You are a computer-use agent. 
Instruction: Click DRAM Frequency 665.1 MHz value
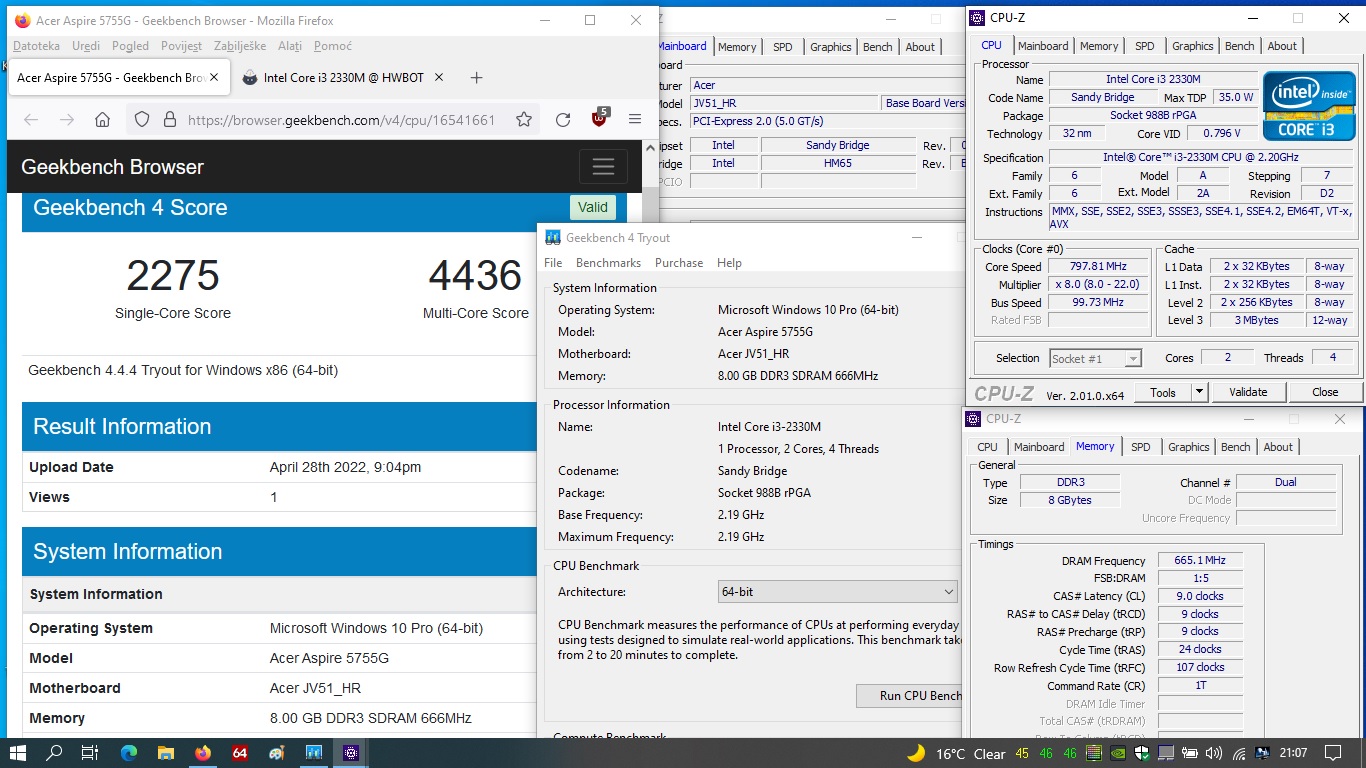coord(1200,560)
